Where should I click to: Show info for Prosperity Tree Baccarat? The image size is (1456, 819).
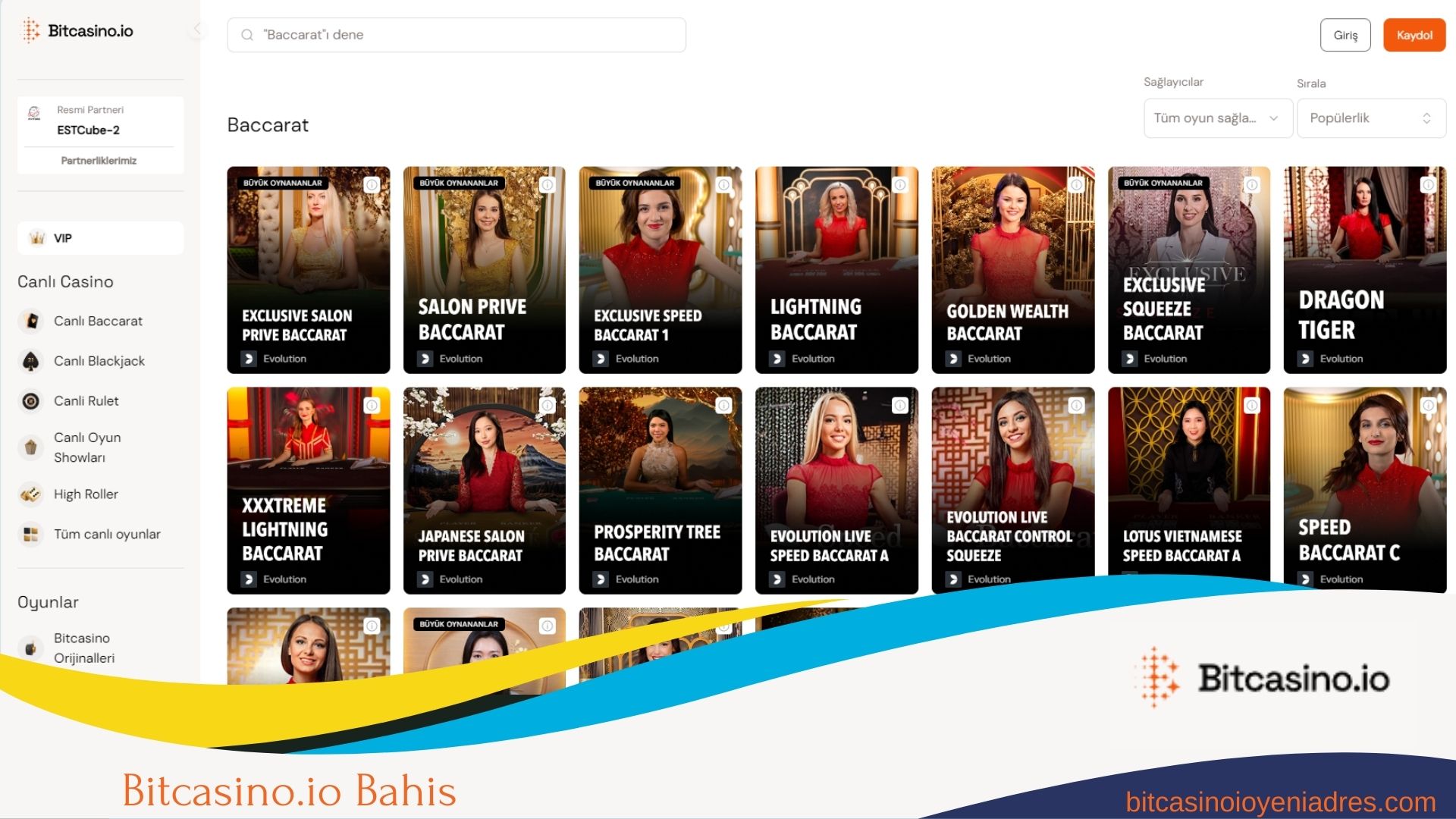coord(723,405)
